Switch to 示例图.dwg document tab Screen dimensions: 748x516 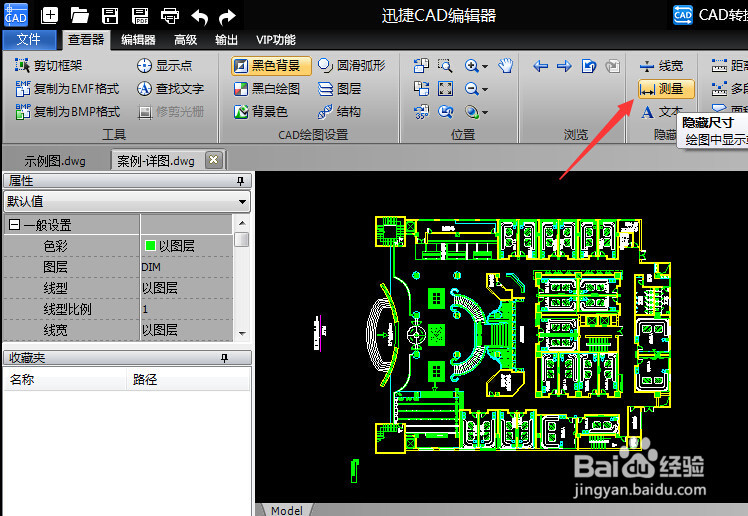click(x=55, y=161)
